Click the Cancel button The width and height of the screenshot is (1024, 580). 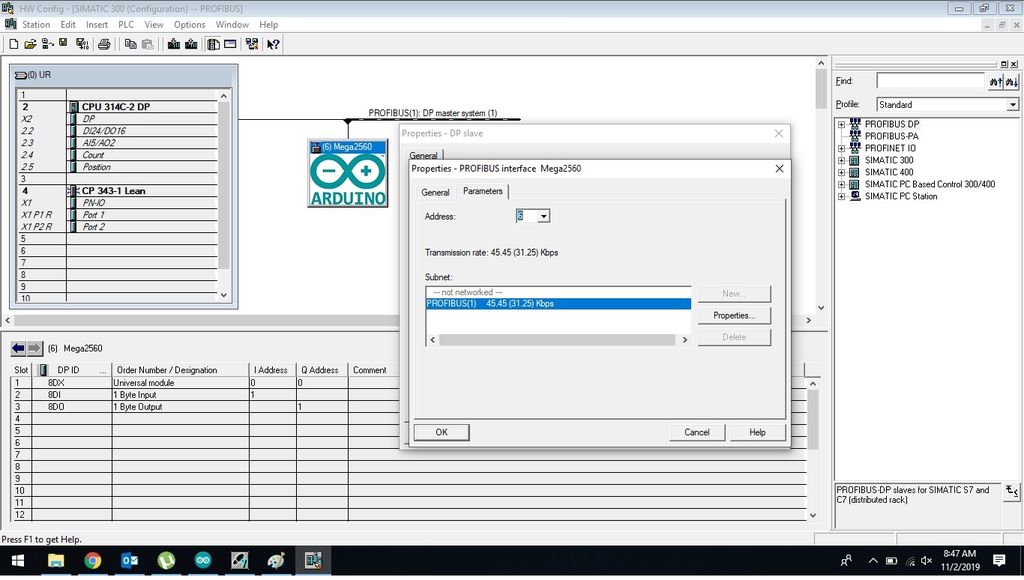pos(697,432)
